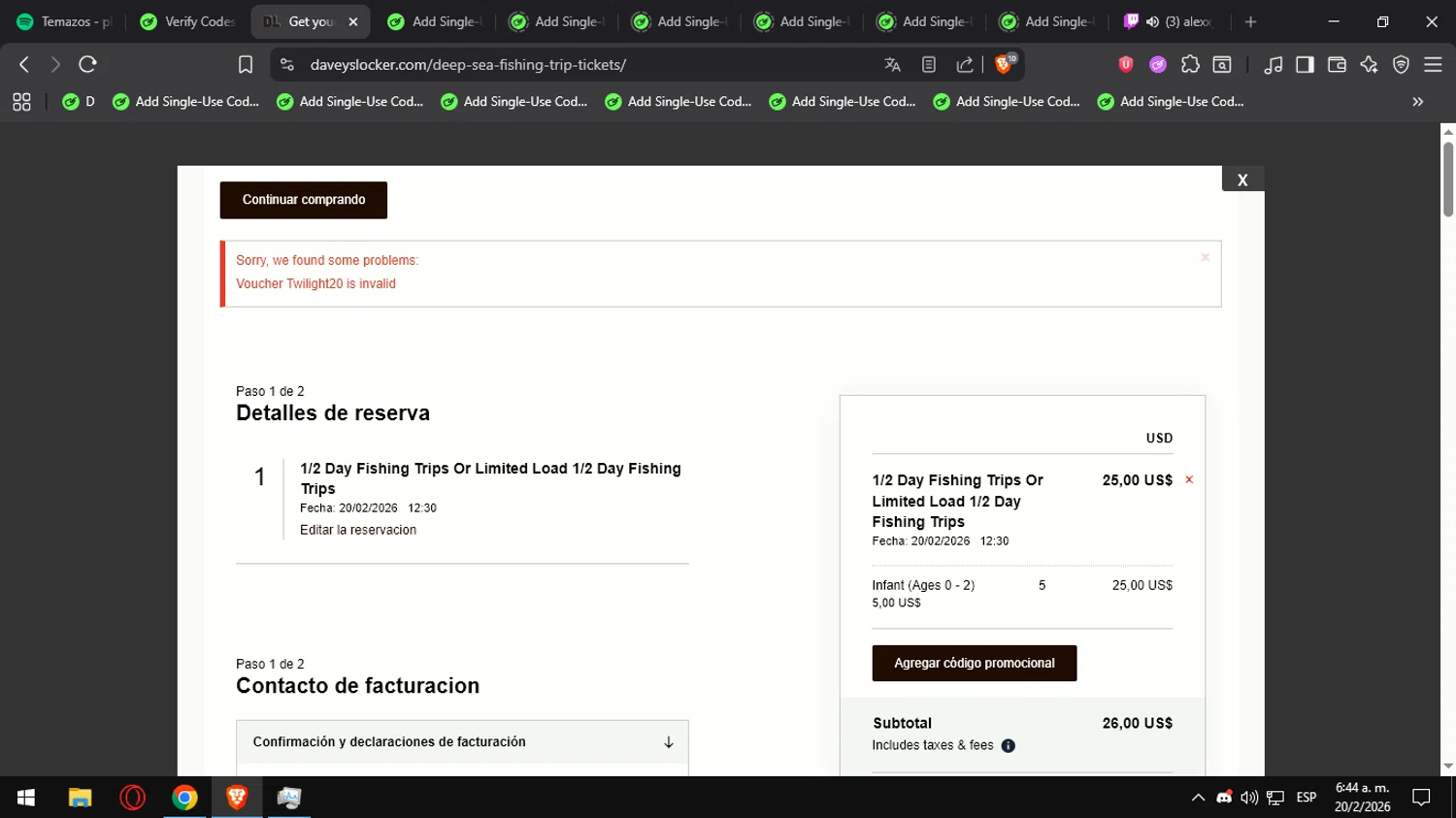Open the Windows notification center icon
The width and height of the screenshot is (1456, 818).
tap(1422, 798)
